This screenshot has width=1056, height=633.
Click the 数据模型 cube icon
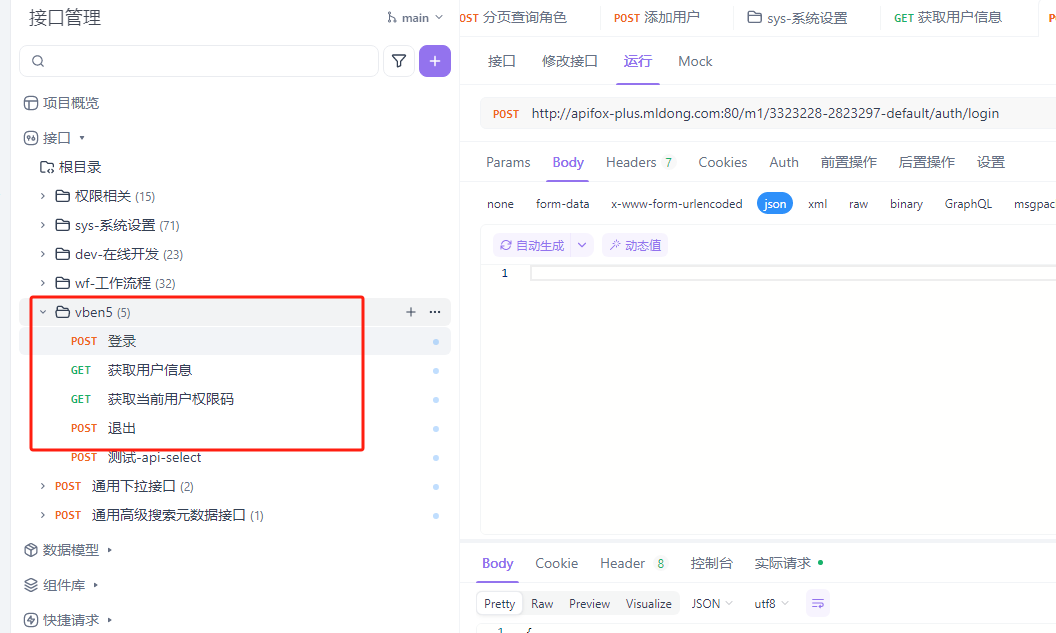[x=31, y=550]
